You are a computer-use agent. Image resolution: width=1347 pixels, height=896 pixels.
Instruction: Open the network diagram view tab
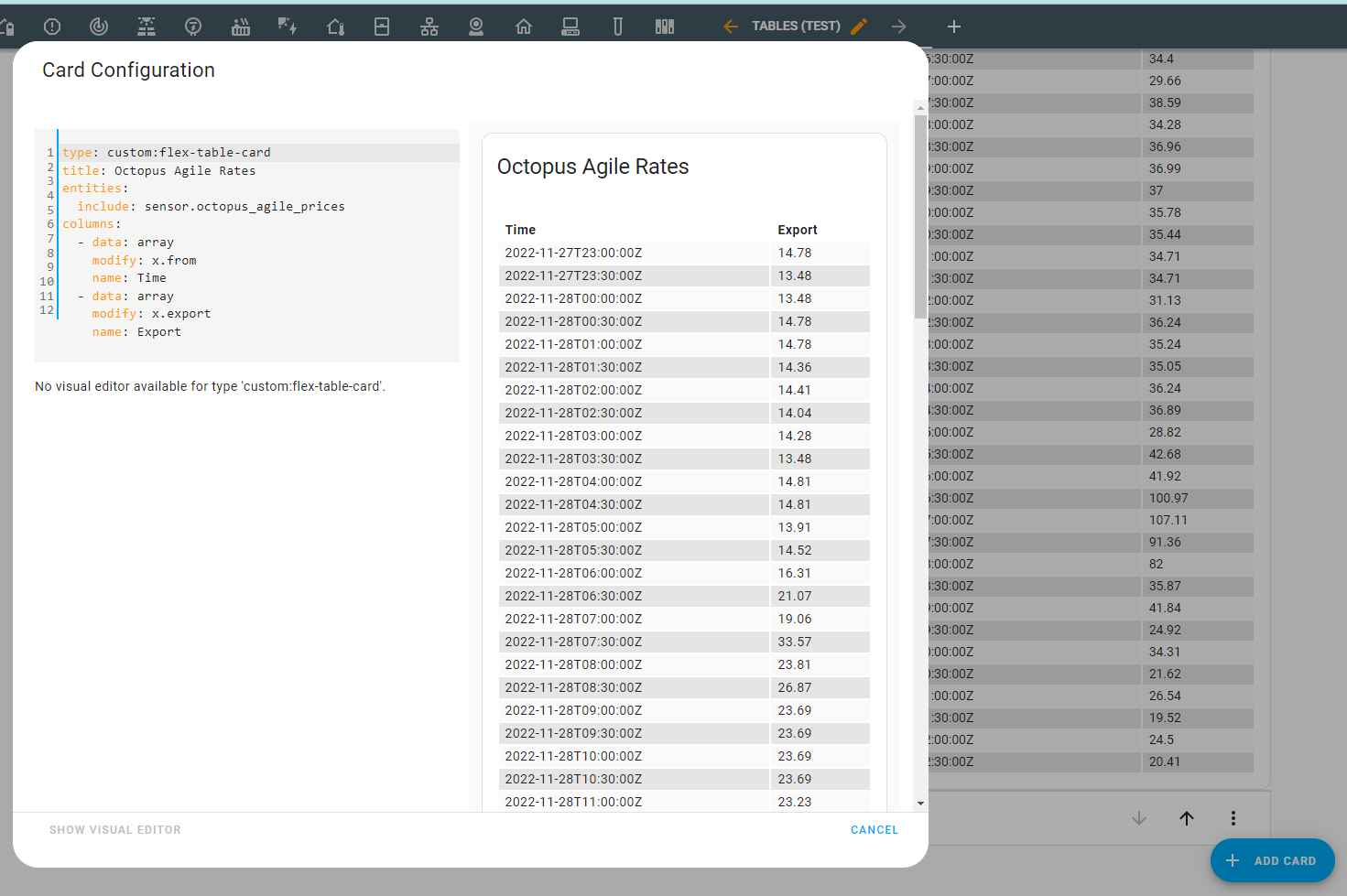[x=429, y=27]
